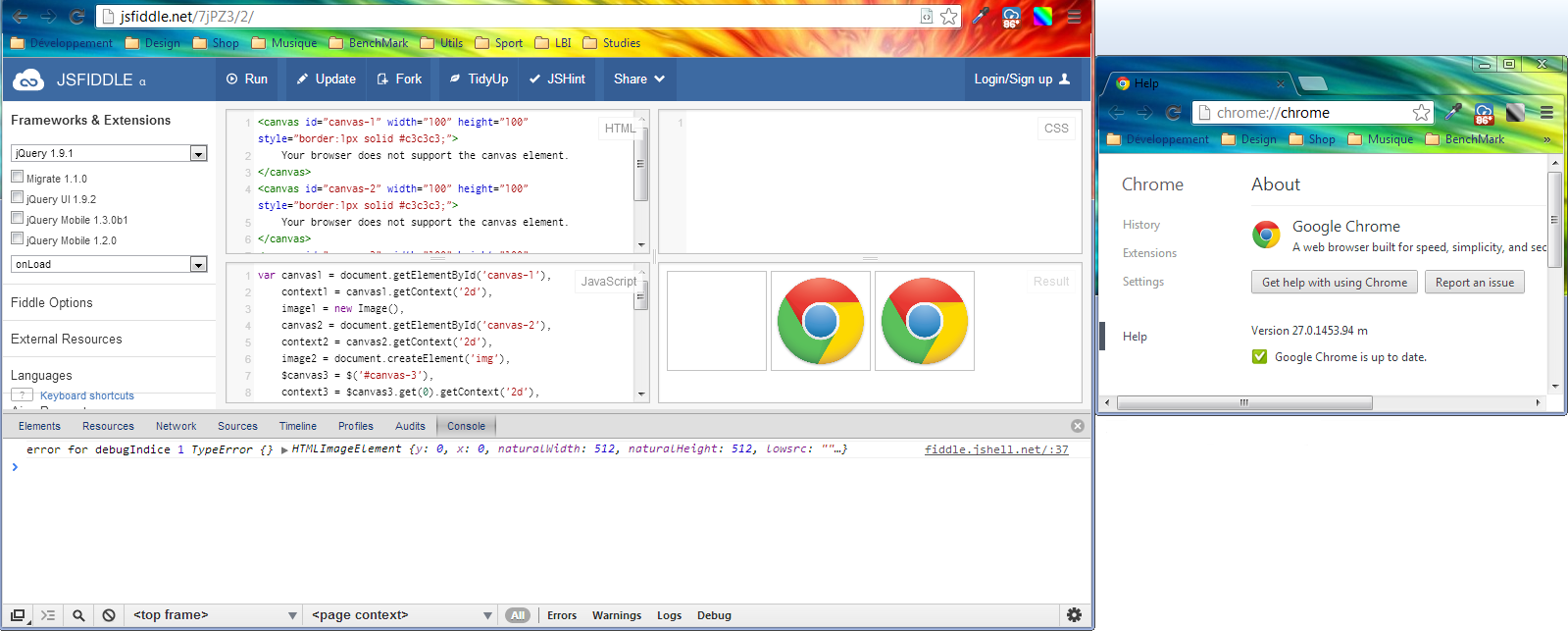
Task: Open devtools settings gear
Action: pos(1075,615)
